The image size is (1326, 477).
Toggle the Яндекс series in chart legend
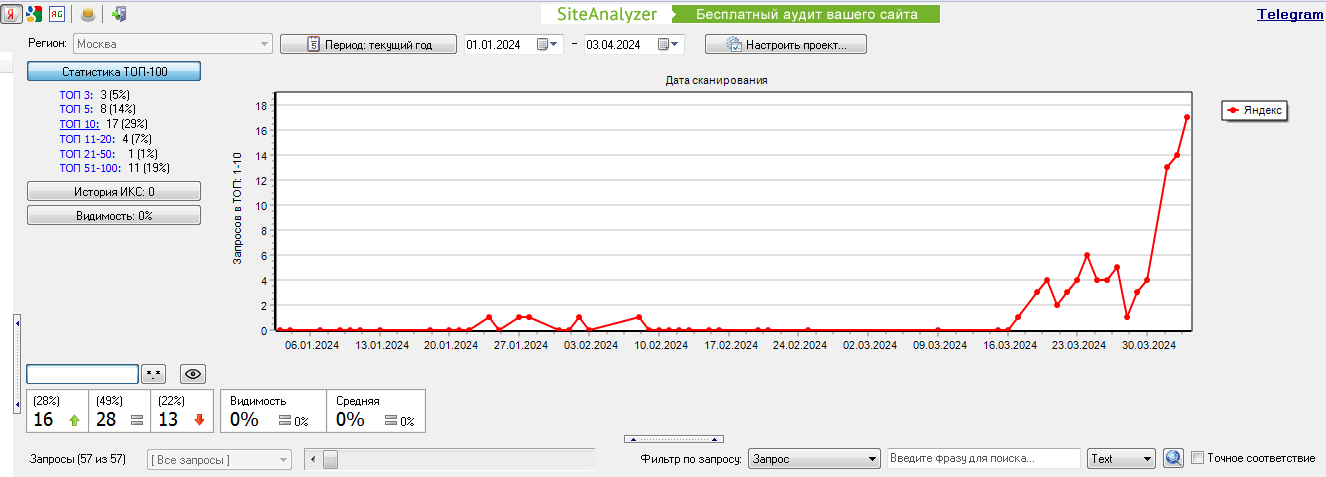pos(1254,111)
